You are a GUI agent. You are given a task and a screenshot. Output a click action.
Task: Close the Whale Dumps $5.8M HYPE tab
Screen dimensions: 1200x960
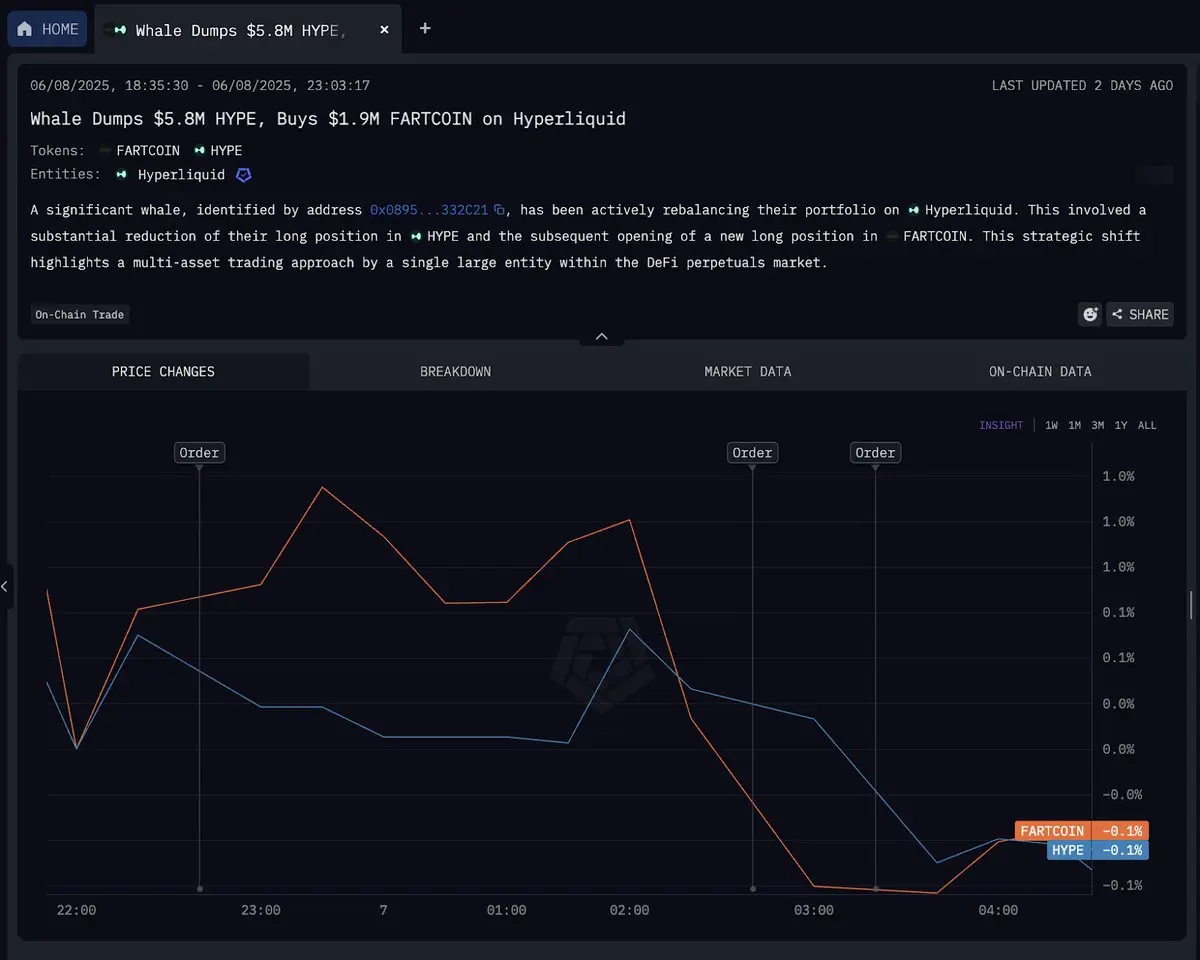[x=384, y=29]
